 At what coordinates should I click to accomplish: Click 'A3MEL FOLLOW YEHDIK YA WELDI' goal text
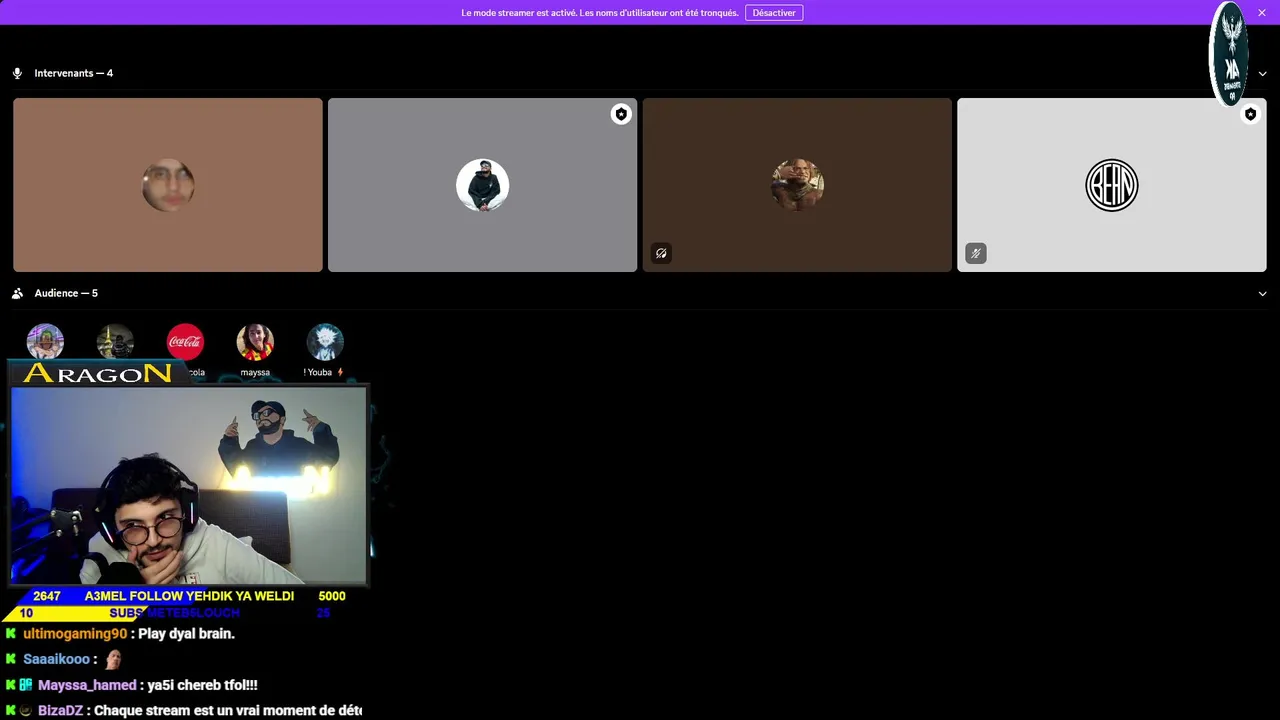(x=189, y=596)
